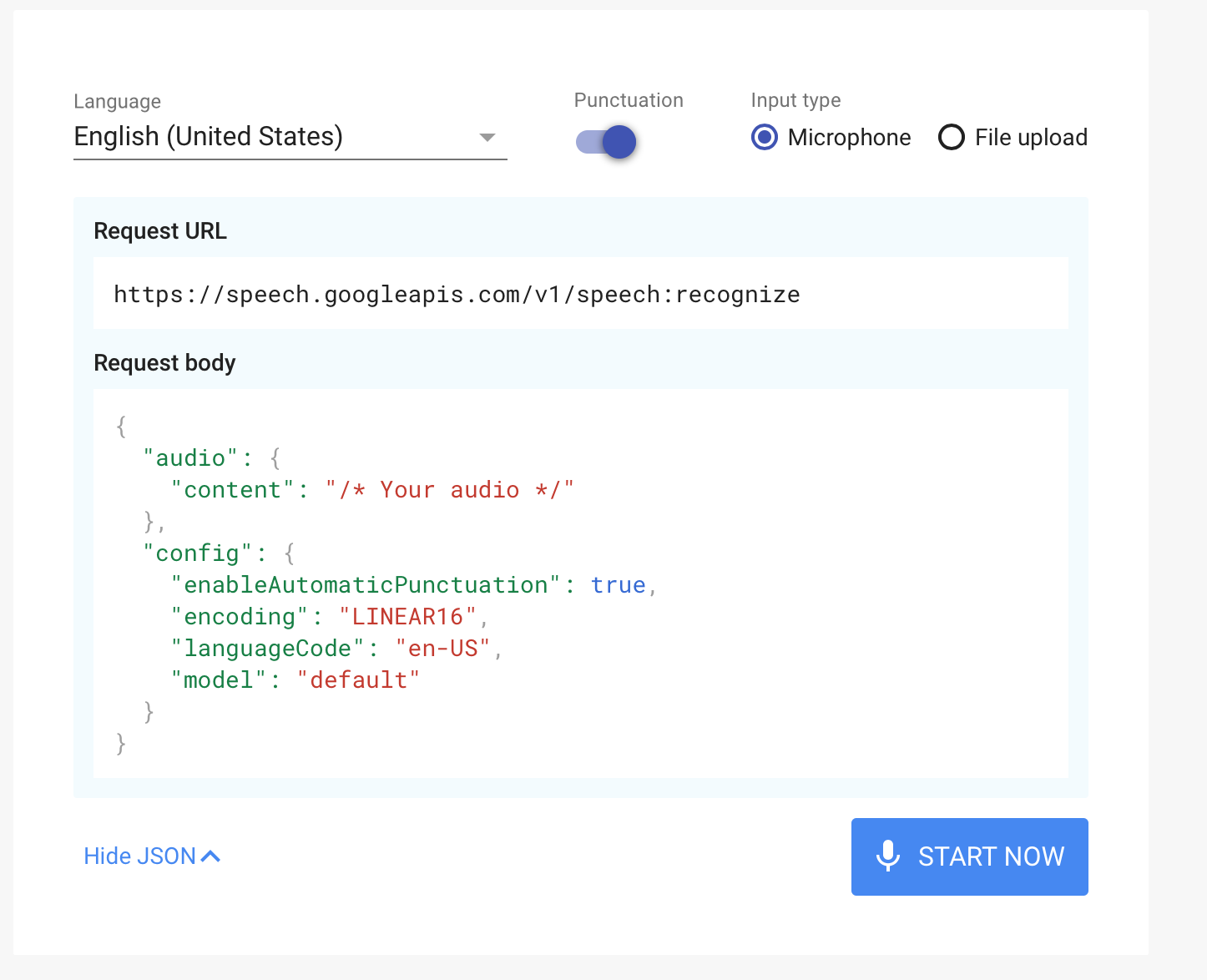Screen dimensions: 1207x980
Task: Click the "LINEAR16" encoding value
Action: 407,617
